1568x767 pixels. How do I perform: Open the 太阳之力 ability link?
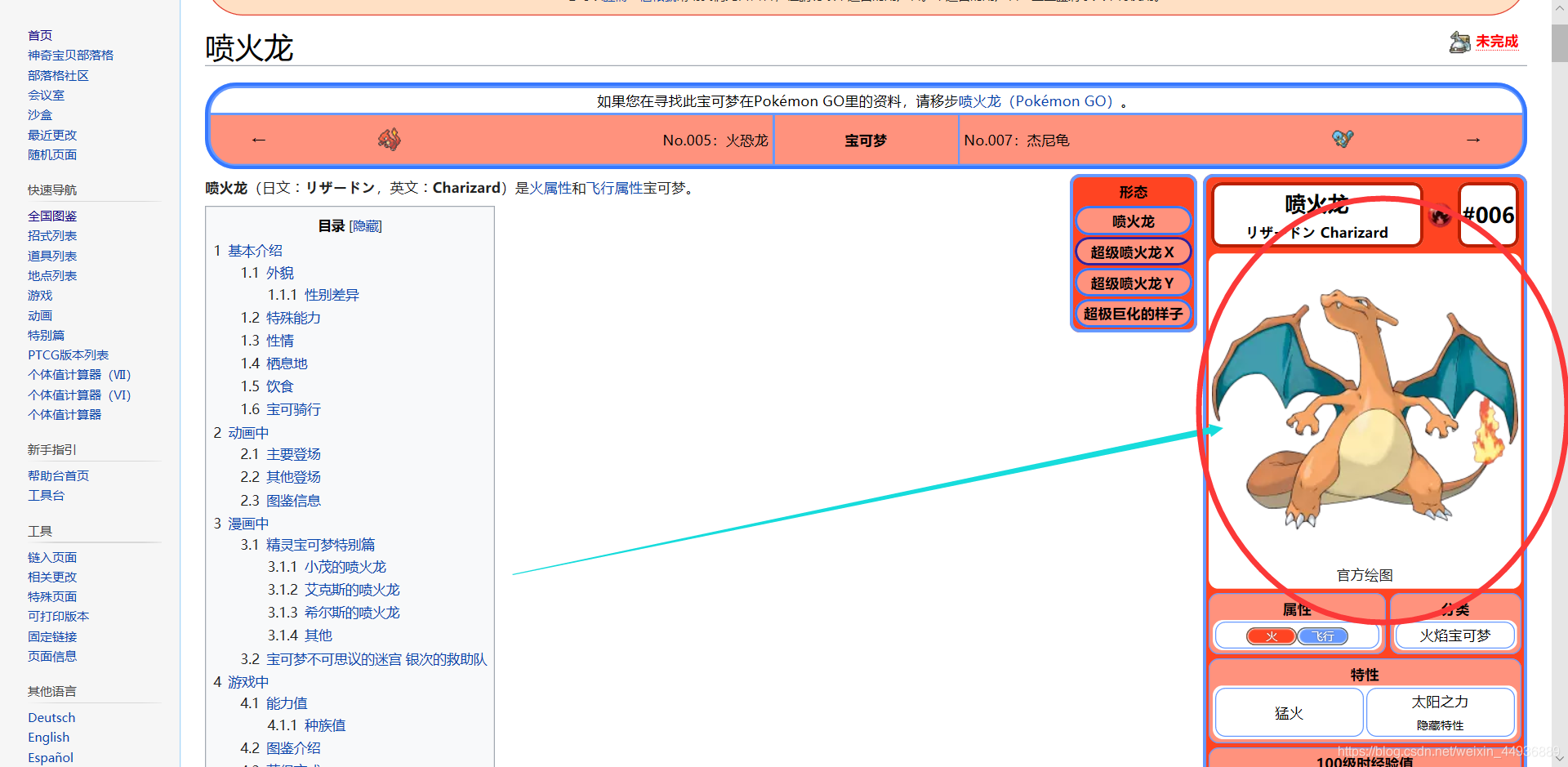[x=1440, y=702]
